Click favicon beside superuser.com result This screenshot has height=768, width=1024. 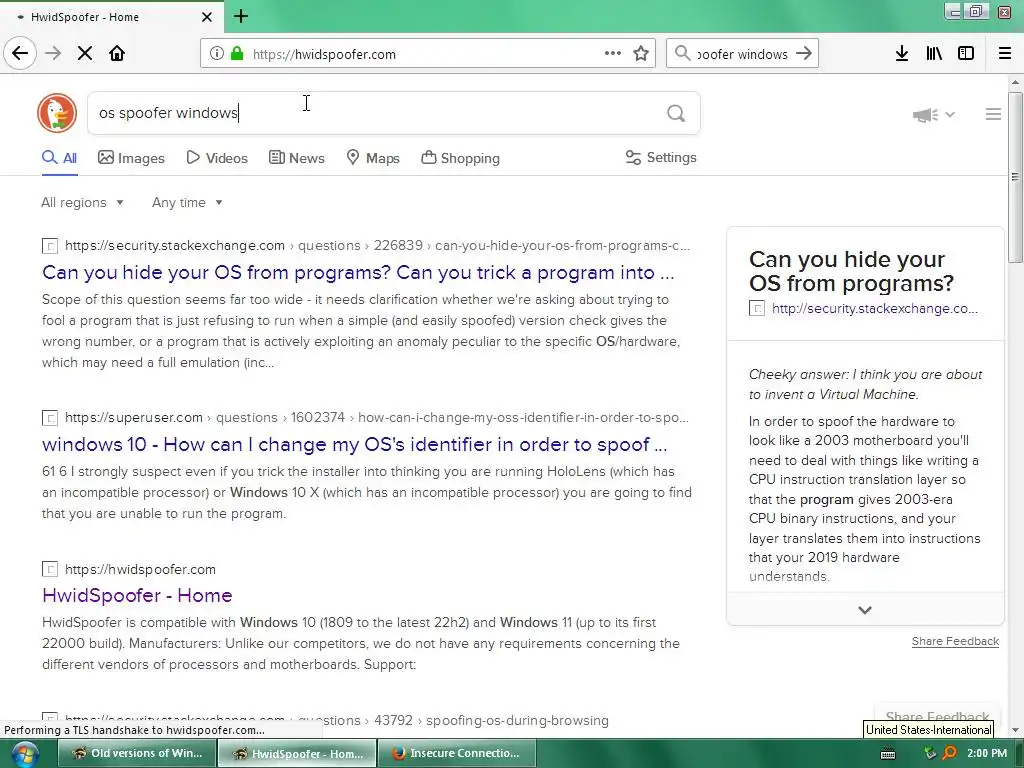click(x=50, y=417)
